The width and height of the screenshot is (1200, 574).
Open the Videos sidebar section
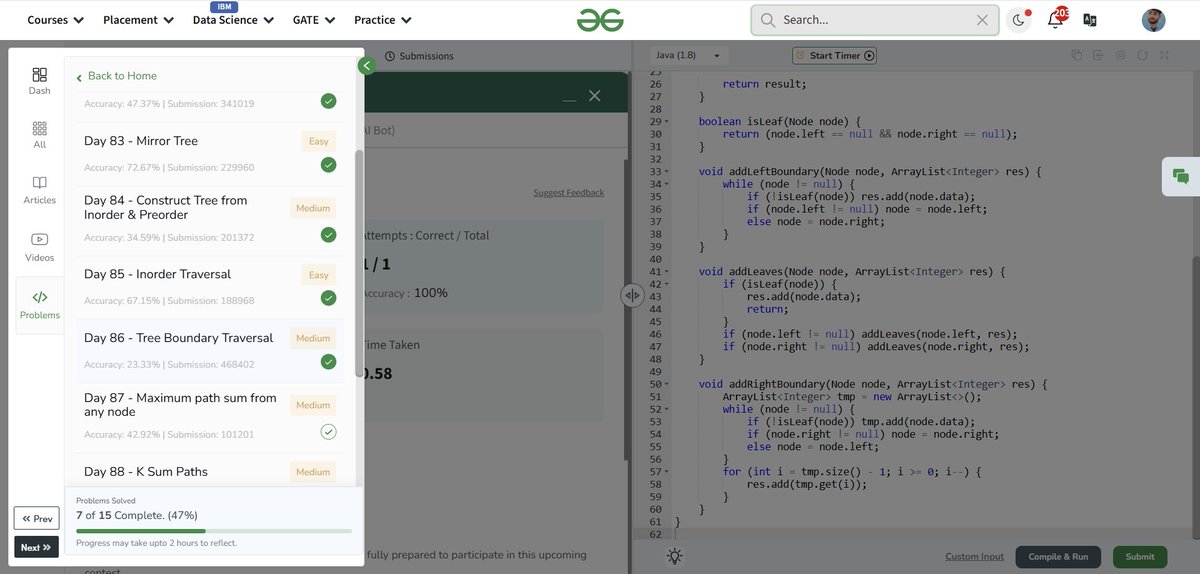[x=39, y=246]
